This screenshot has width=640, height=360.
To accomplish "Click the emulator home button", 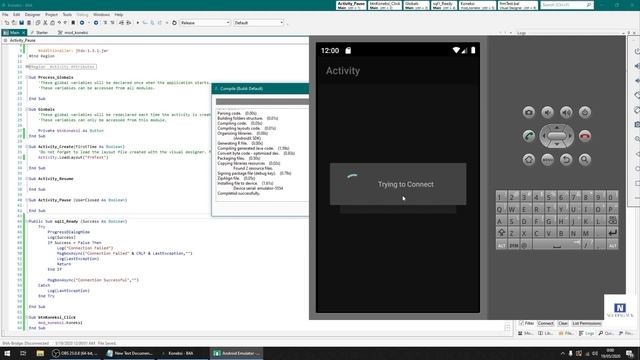I will pyautogui.click(x=529, y=160).
